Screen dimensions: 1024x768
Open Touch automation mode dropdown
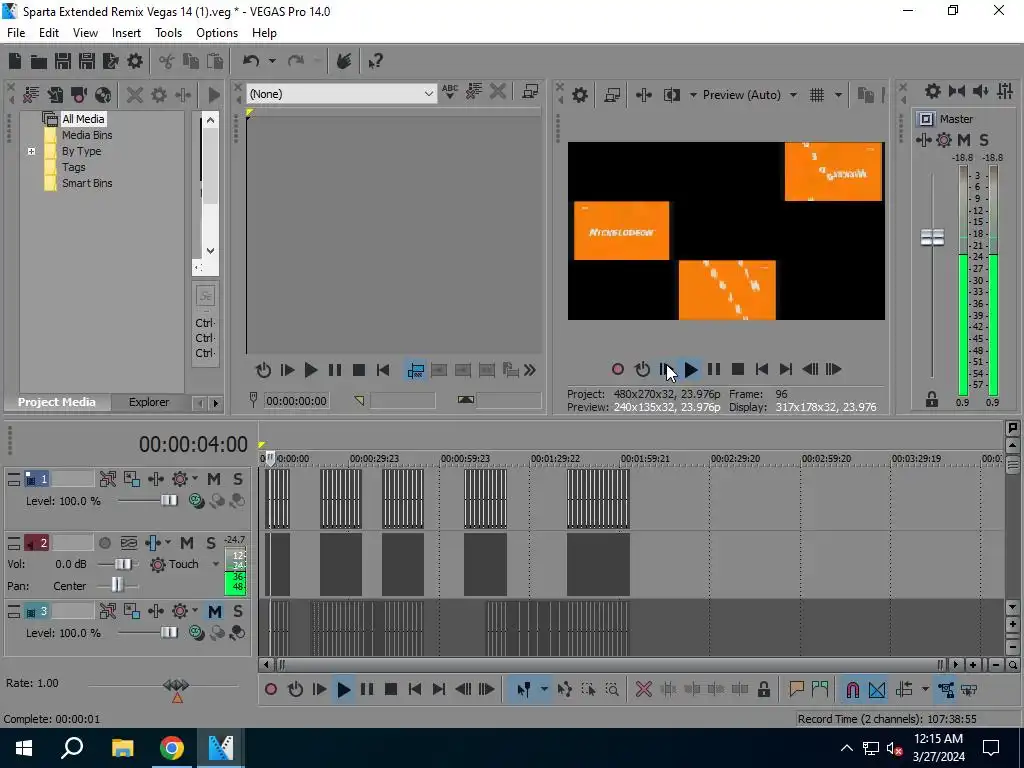pyautogui.click(x=216, y=564)
